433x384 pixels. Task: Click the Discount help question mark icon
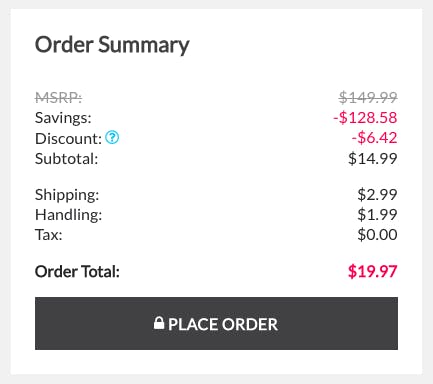[x=112, y=137]
